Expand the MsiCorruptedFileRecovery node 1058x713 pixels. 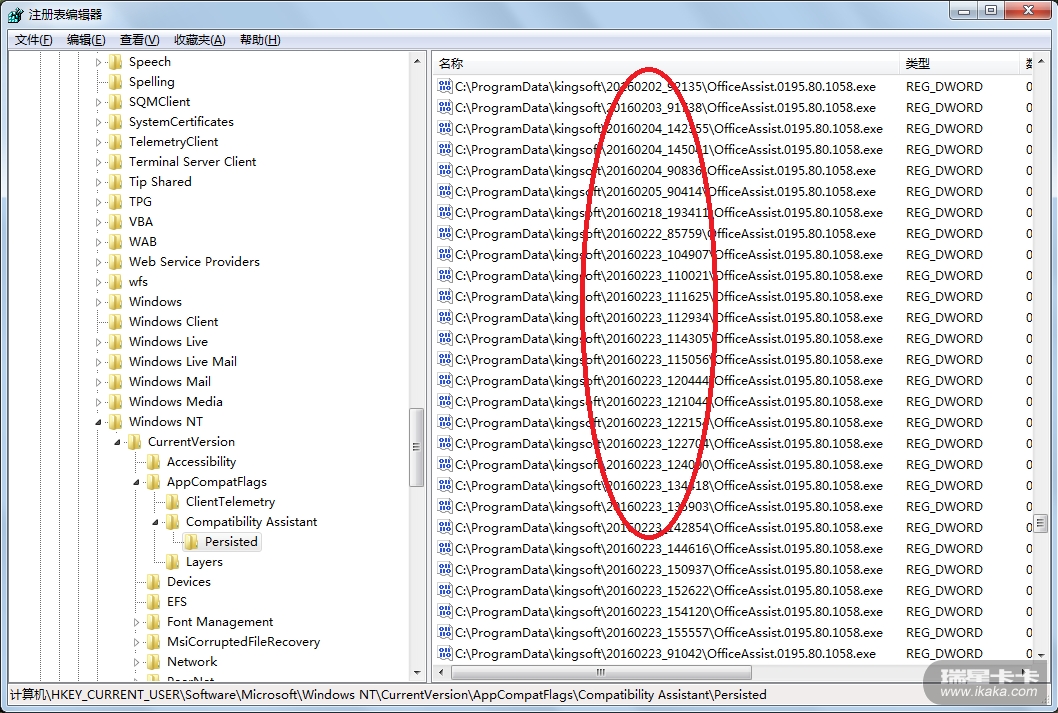tap(136, 642)
